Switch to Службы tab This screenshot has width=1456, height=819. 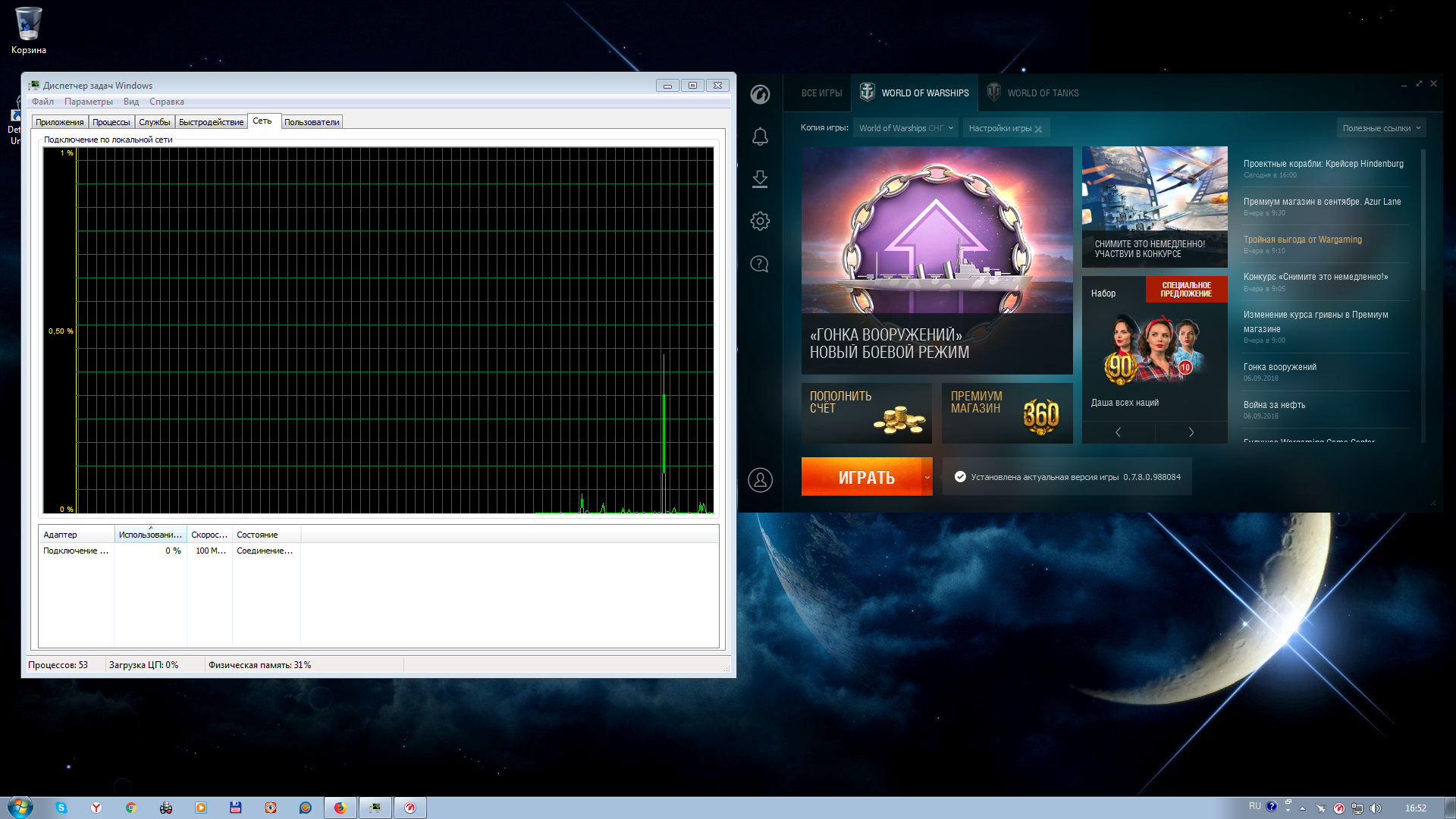(x=155, y=122)
